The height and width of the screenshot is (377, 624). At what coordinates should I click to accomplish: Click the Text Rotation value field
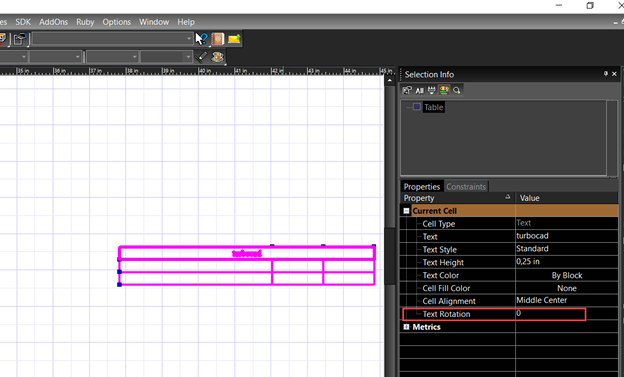coord(551,314)
